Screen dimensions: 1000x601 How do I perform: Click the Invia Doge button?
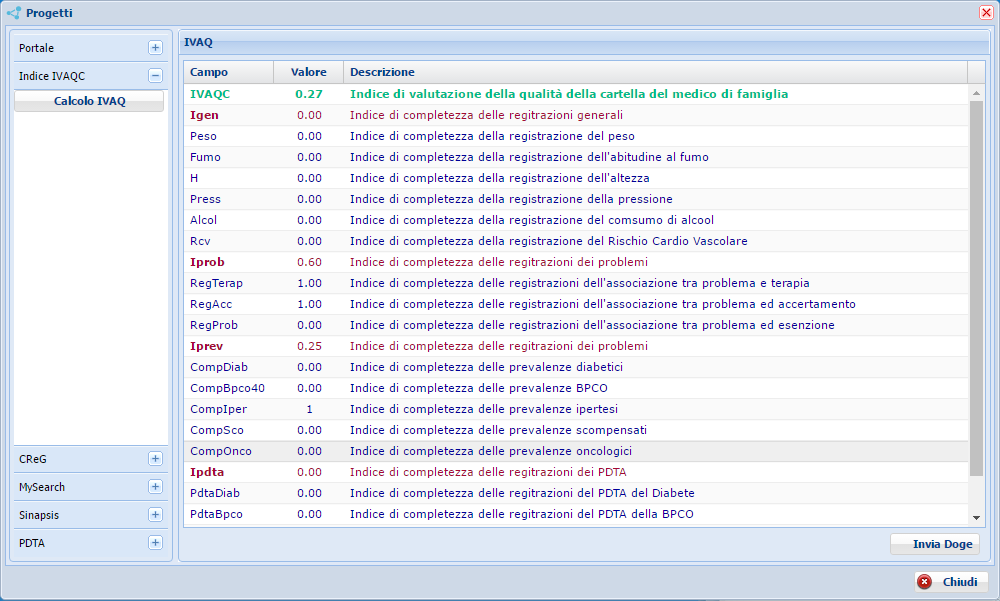click(x=935, y=544)
